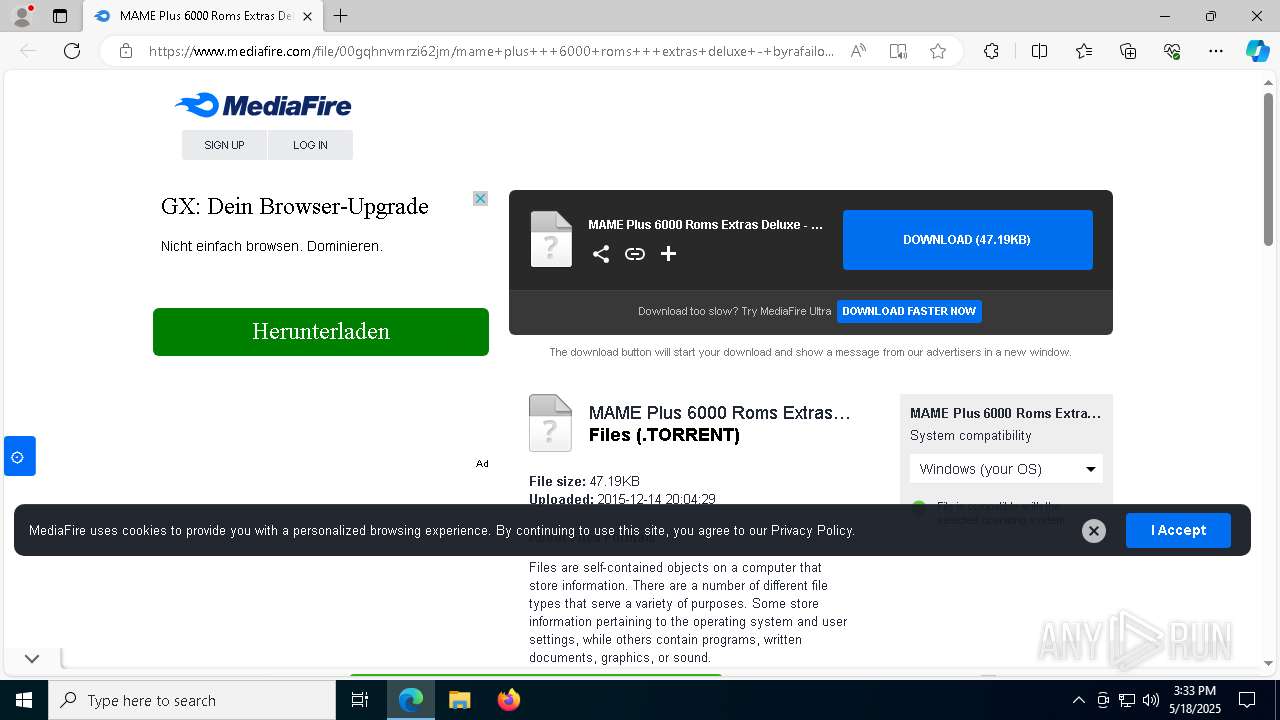Click 'System compatibility' label text
This screenshot has width=1280, height=720.
click(970, 436)
